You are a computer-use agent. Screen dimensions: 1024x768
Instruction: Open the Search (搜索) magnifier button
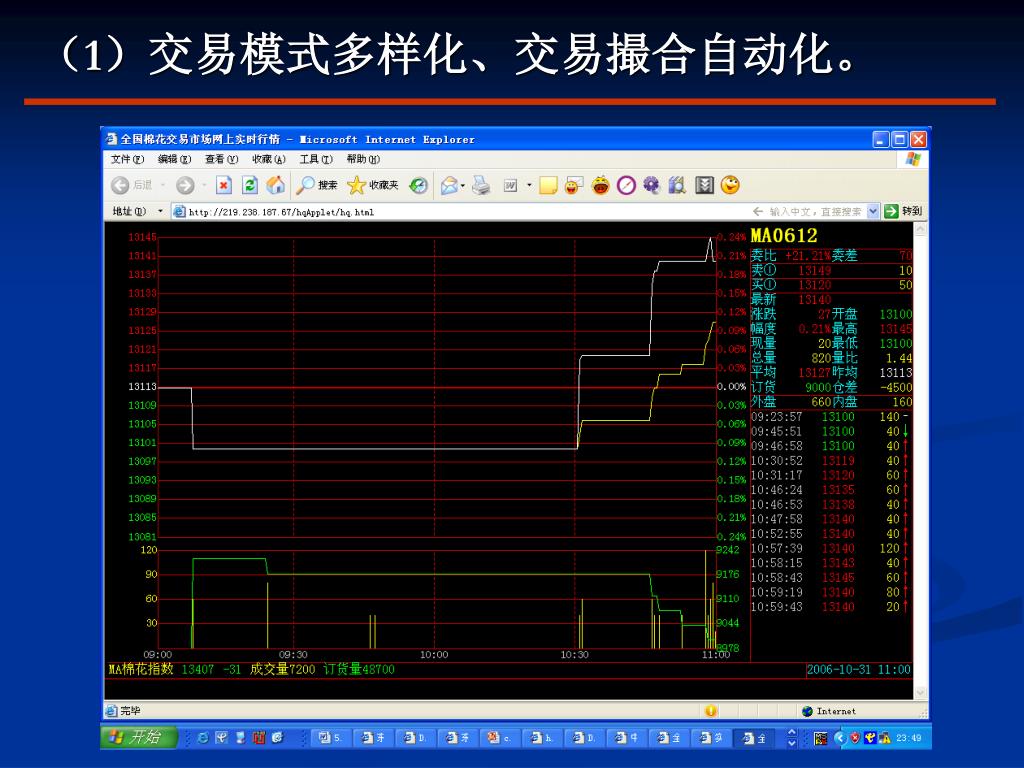(x=317, y=185)
